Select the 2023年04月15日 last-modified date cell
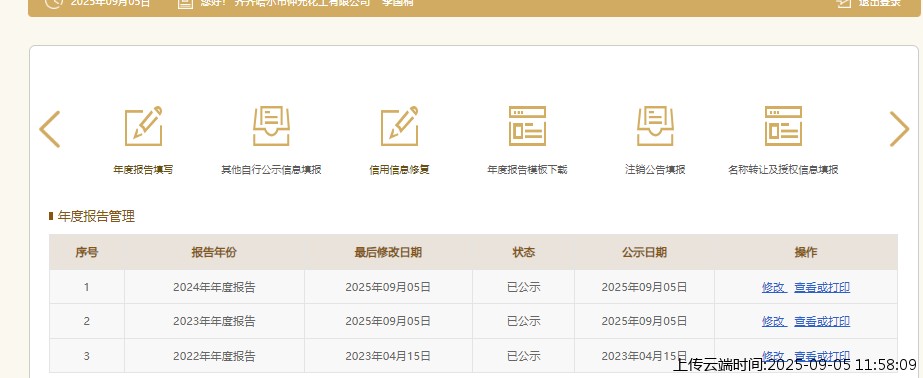The height and width of the screenshot is (378, 923). [388, 356]
